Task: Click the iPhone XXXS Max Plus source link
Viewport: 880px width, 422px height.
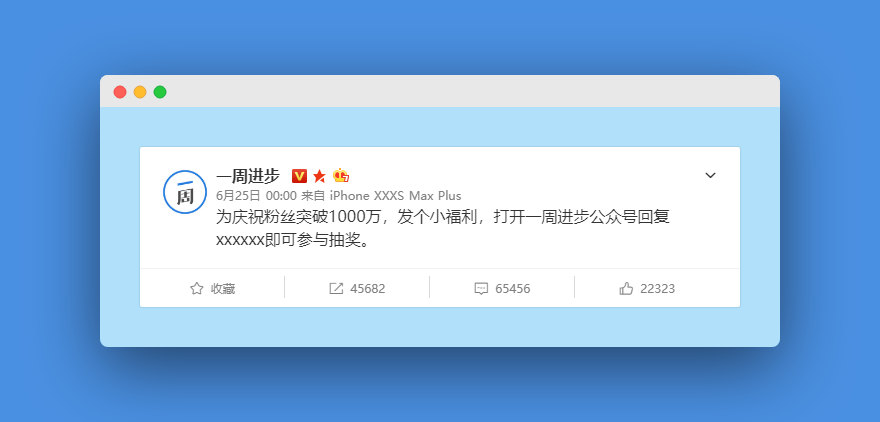Action: (x=395, y=196)
